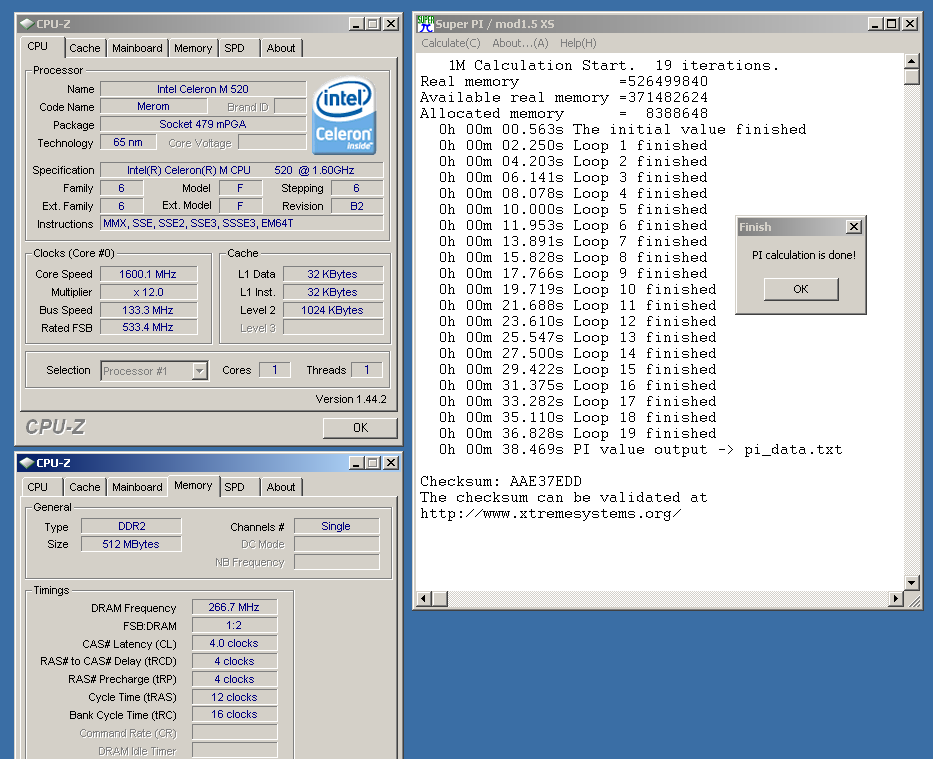Switch to About tab in top CPU-Z

[281, 48]
